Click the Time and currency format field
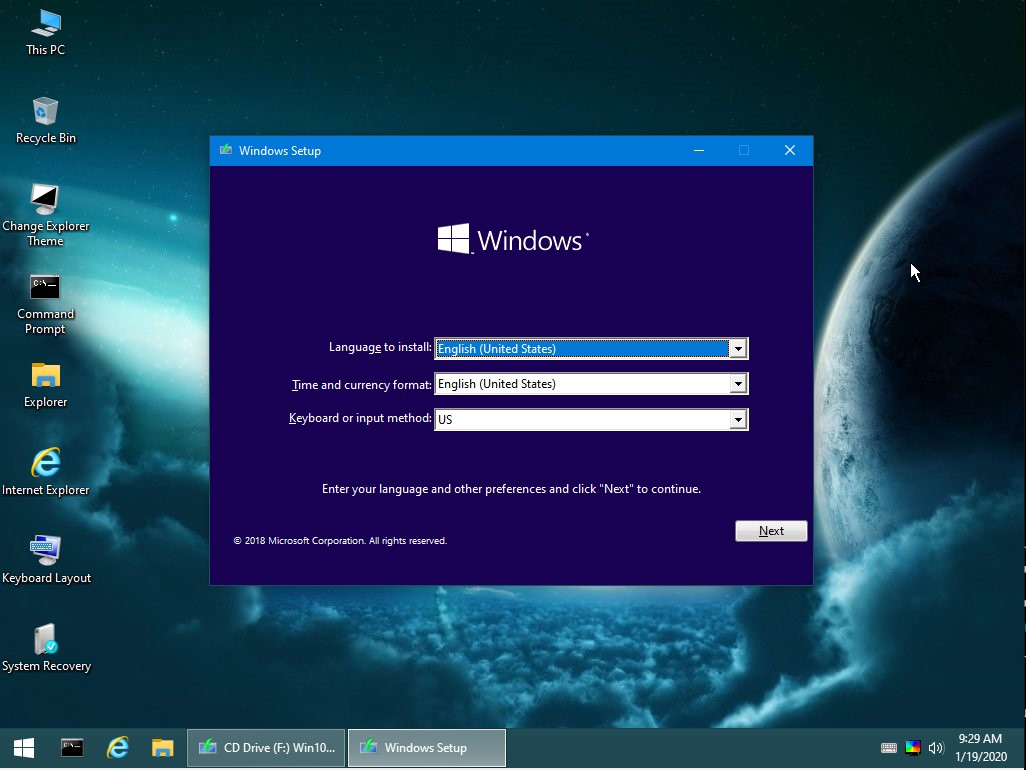Screen dimensions: 1026x770 (x=591, y=384)
